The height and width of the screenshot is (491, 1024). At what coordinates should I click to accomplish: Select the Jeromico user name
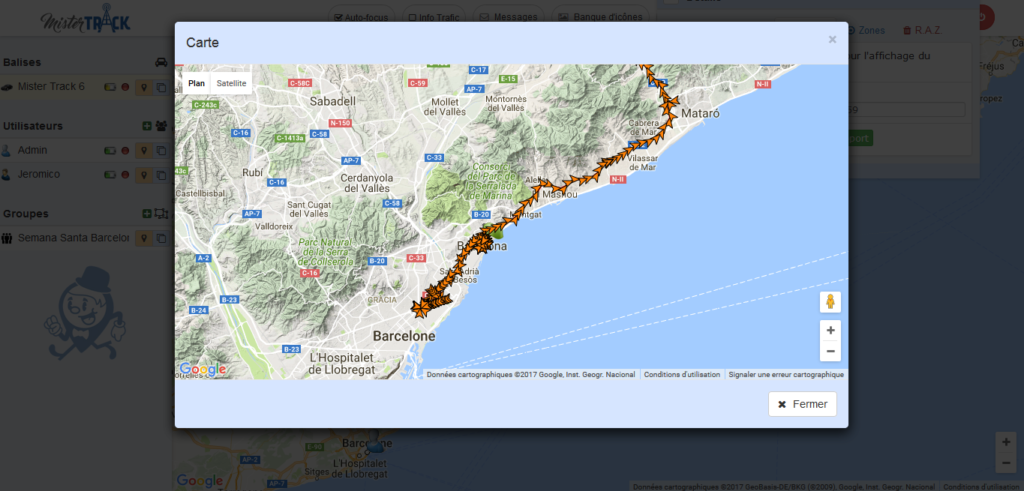pyautogui.click(x=39, y=175)
